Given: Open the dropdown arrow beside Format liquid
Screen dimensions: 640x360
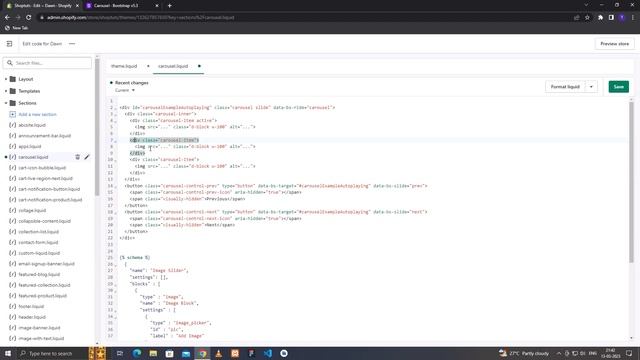Looking at the screenshot, I should [591, 87].
